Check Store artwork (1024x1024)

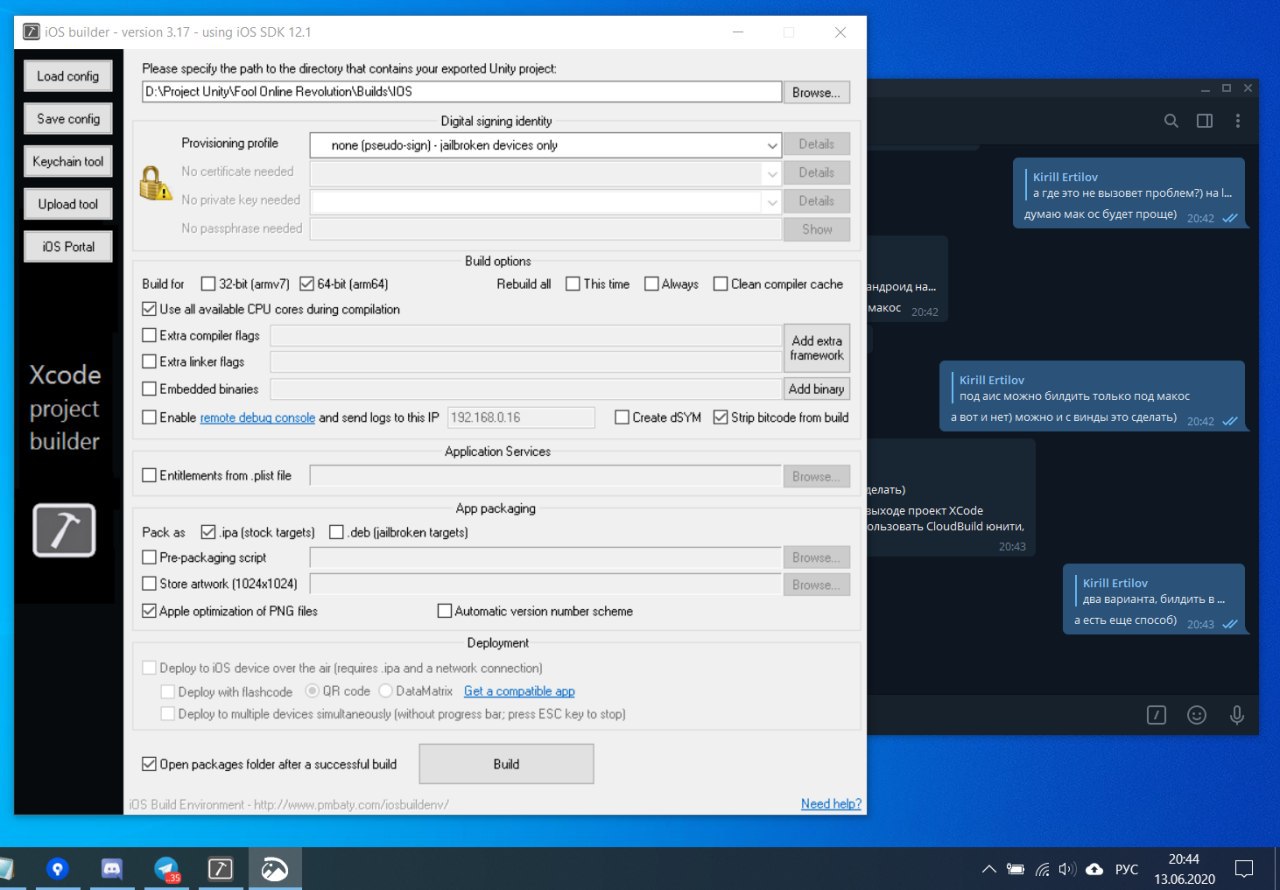tap(149, 584)
